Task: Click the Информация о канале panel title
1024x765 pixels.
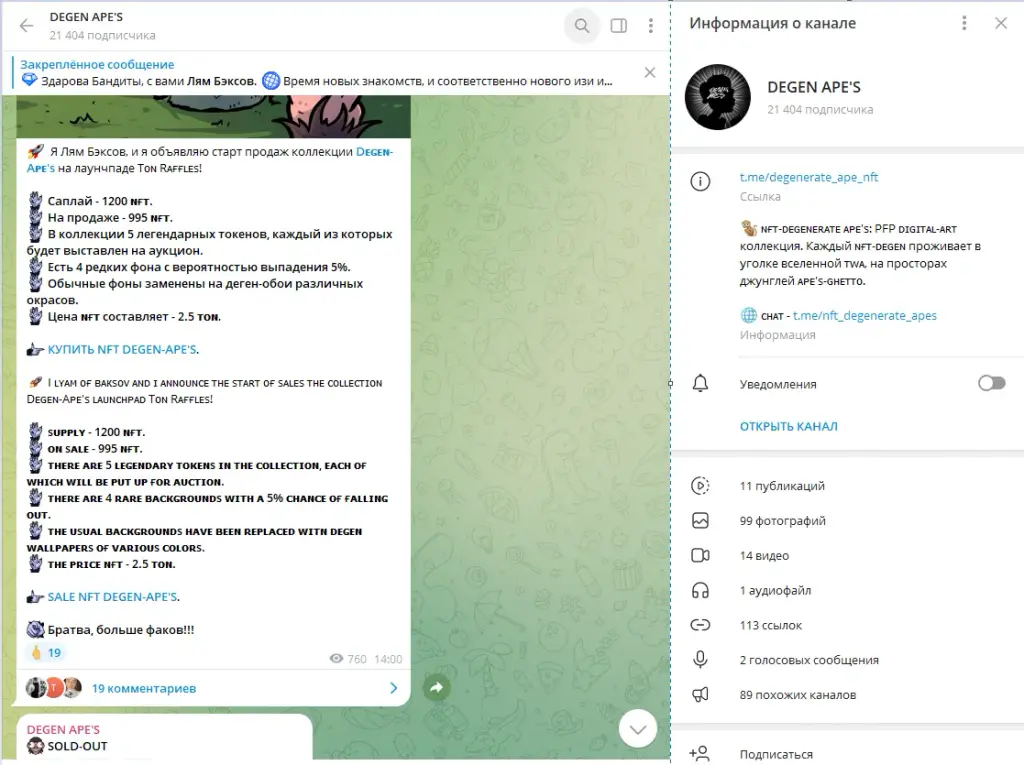Action: point(773,24)
